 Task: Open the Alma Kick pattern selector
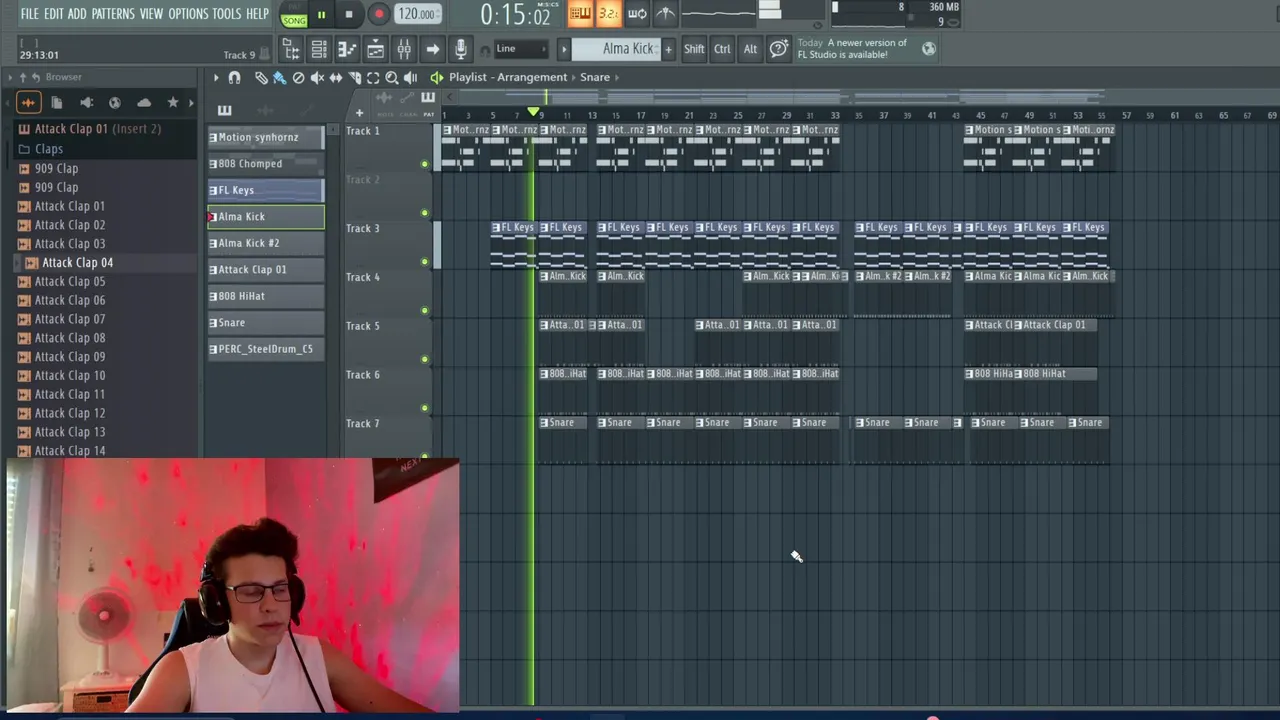[x=617, y=49]
